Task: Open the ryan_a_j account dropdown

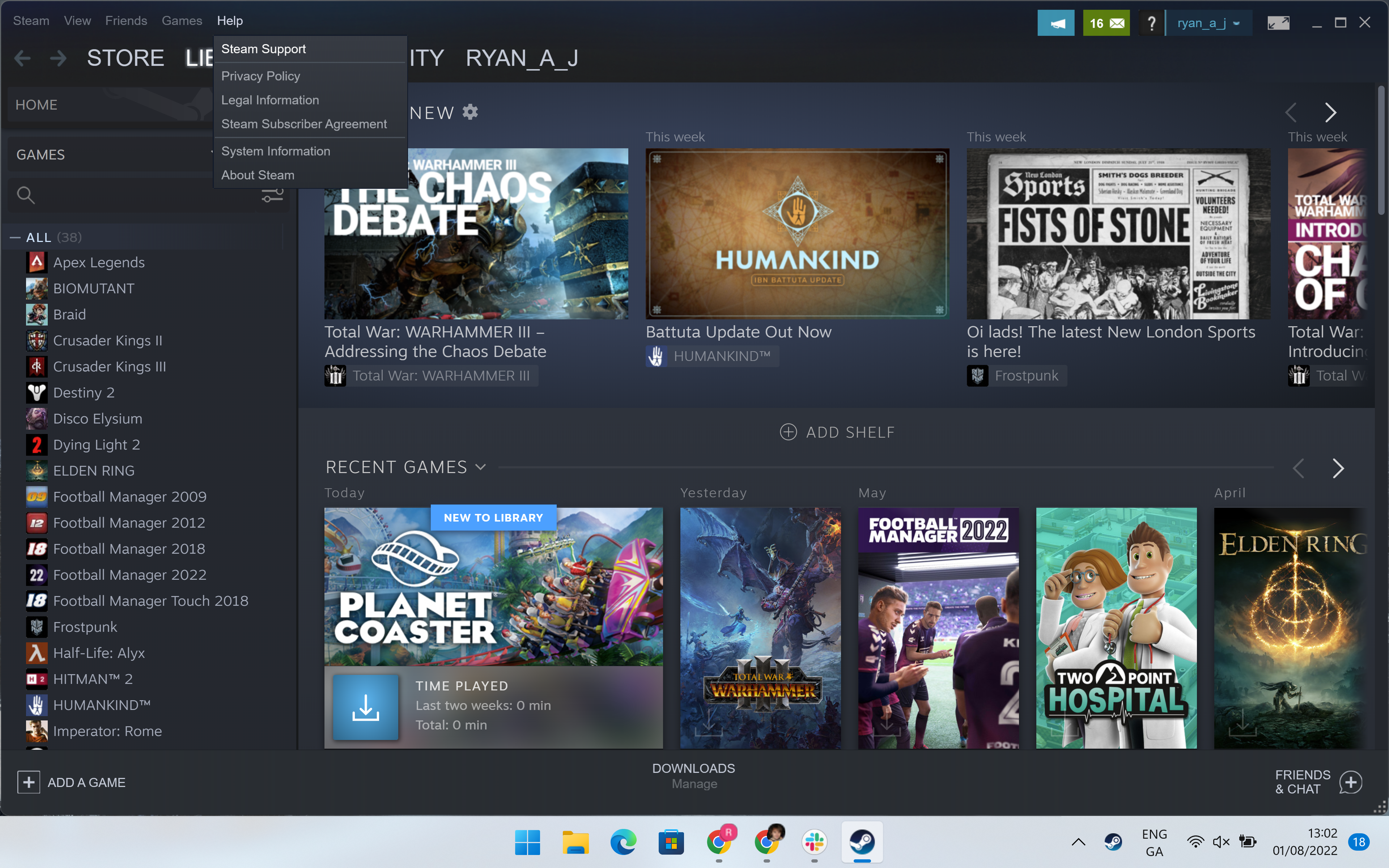Action: (1209, 23)
